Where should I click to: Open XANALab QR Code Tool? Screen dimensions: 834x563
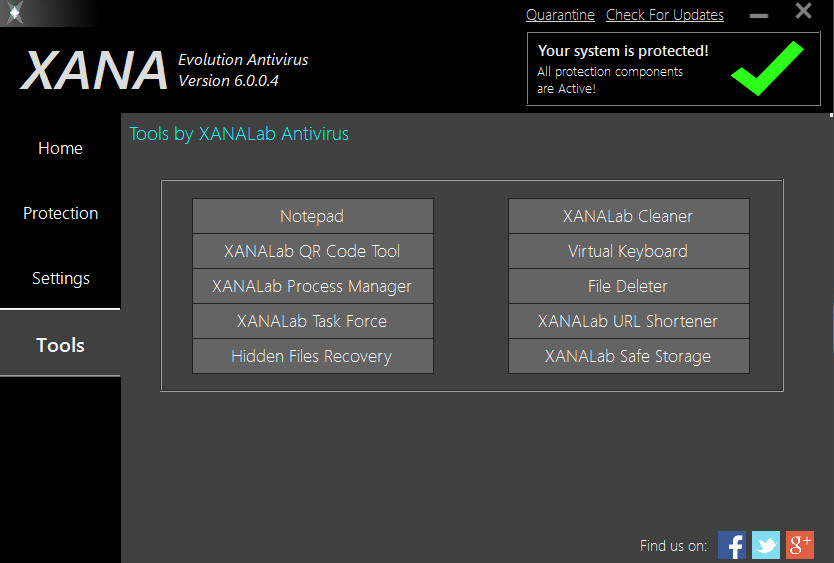click(313, 251)
